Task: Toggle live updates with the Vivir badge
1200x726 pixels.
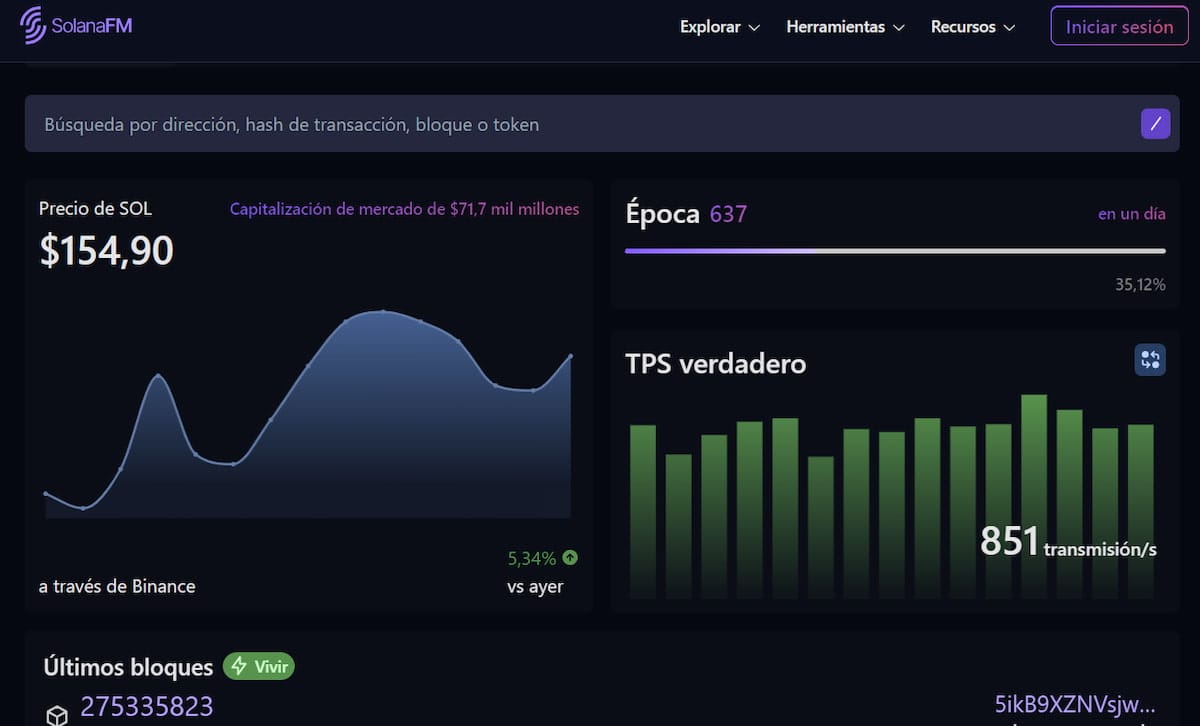Action: [x=258, y=666]
